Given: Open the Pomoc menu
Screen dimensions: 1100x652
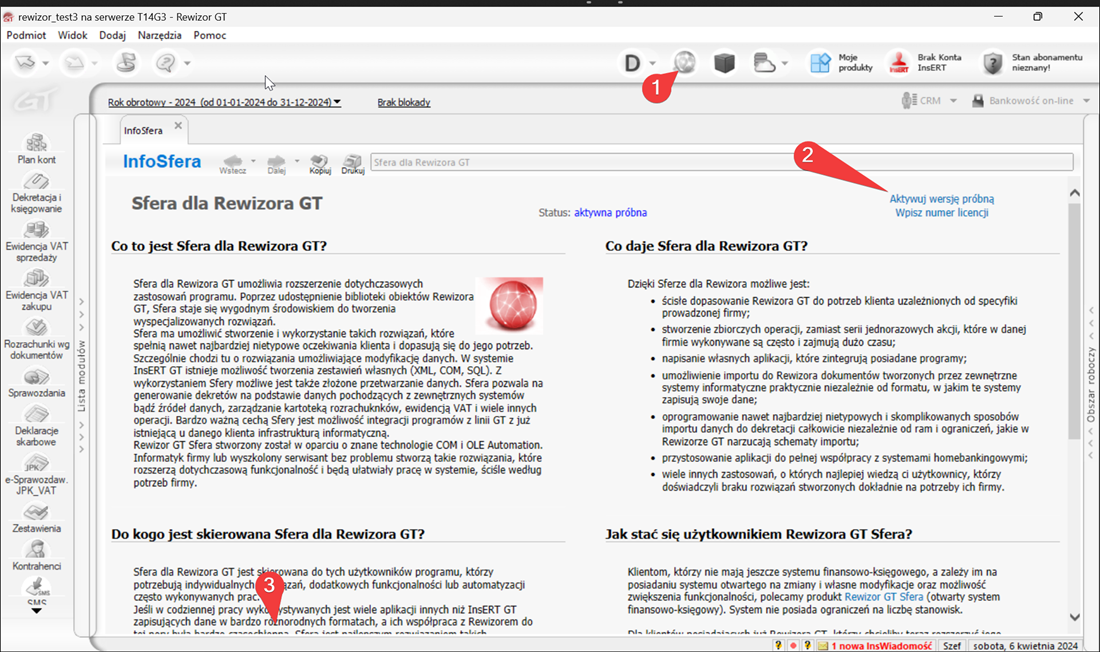Looking at the screenshot, I should tap(210, 35).
